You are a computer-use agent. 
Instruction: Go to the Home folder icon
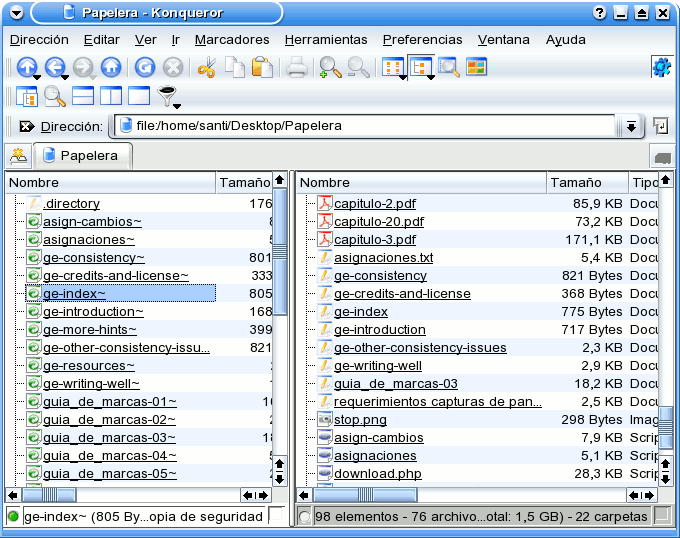[x=111, y=68]
